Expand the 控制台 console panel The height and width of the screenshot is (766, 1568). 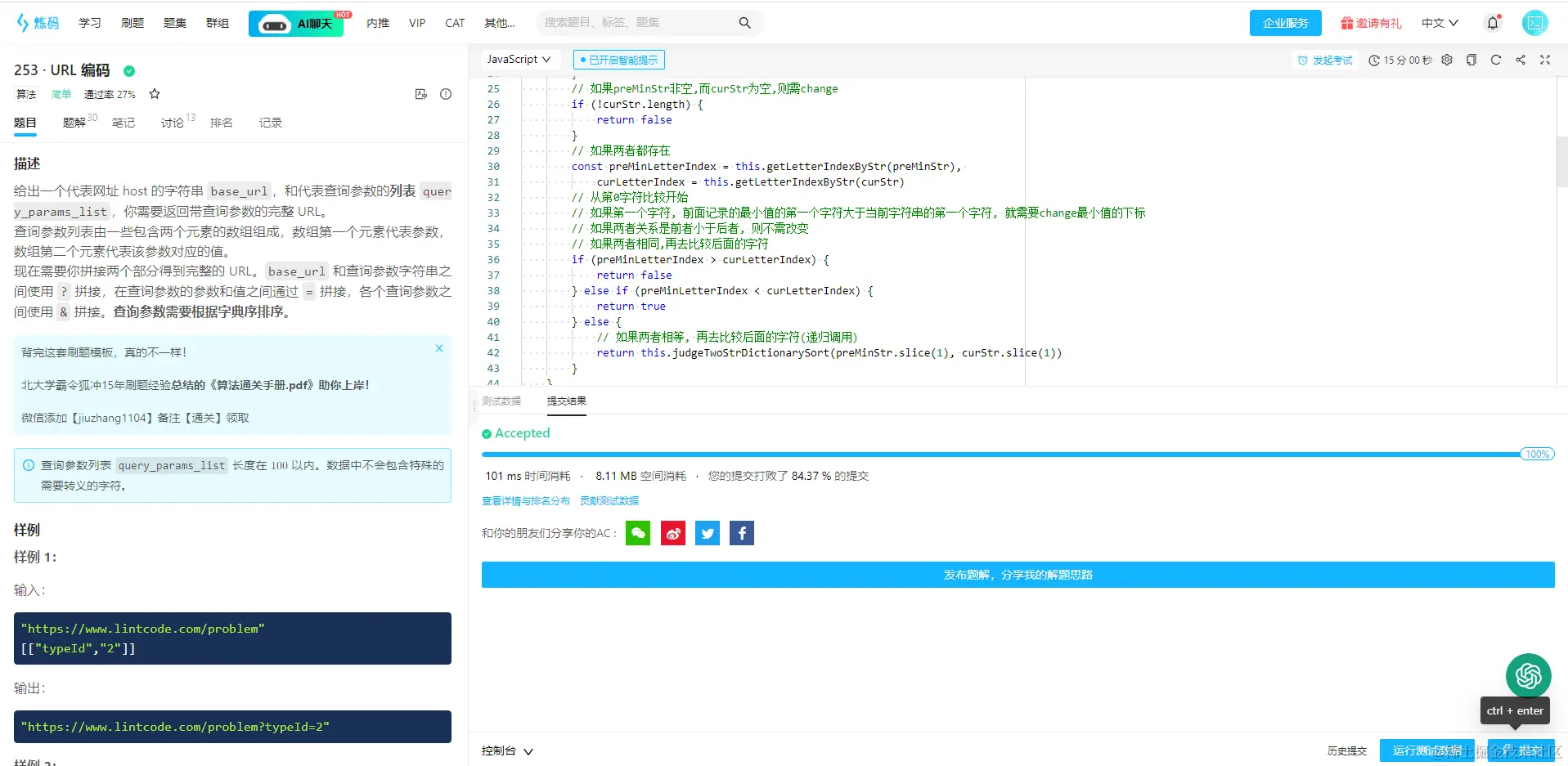click(507, 750)
